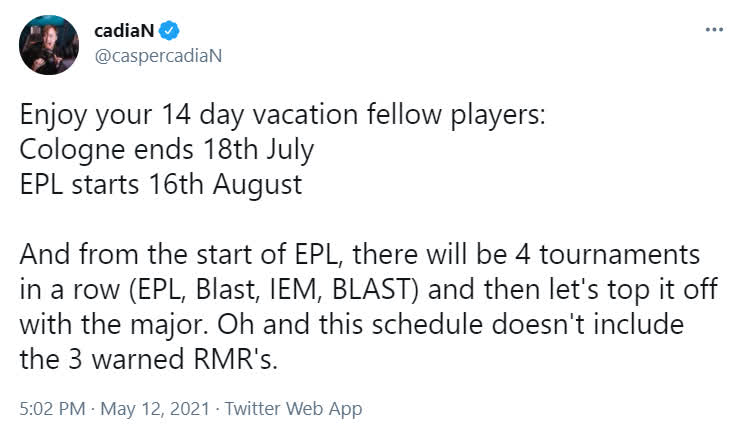Click the line beginning 'And from the start of EPL'
The image size is (745, 440).
pos(360,255)
